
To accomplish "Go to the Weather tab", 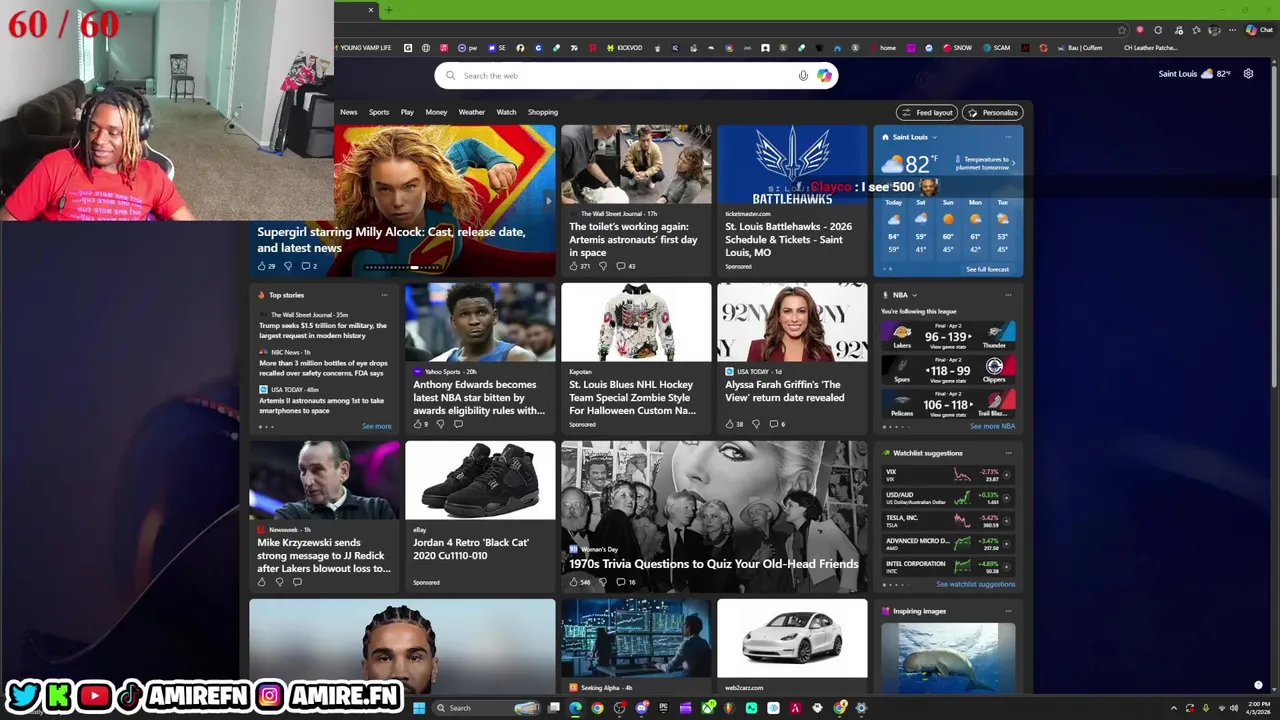I will click(x=471, y=112).
